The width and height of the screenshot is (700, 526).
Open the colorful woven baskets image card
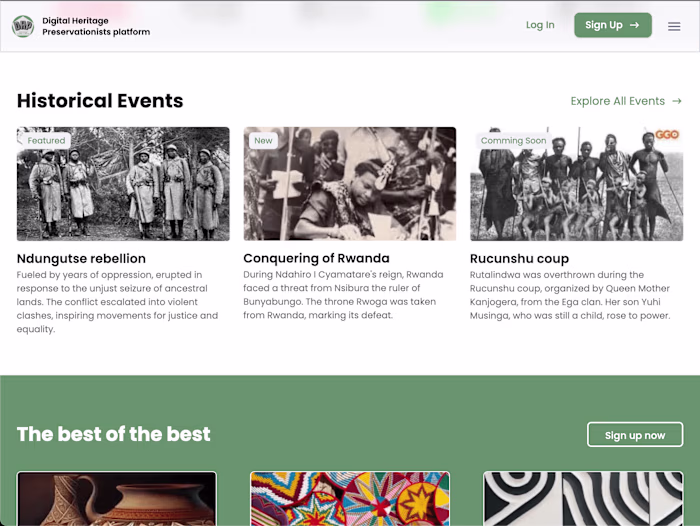(350, 498)
